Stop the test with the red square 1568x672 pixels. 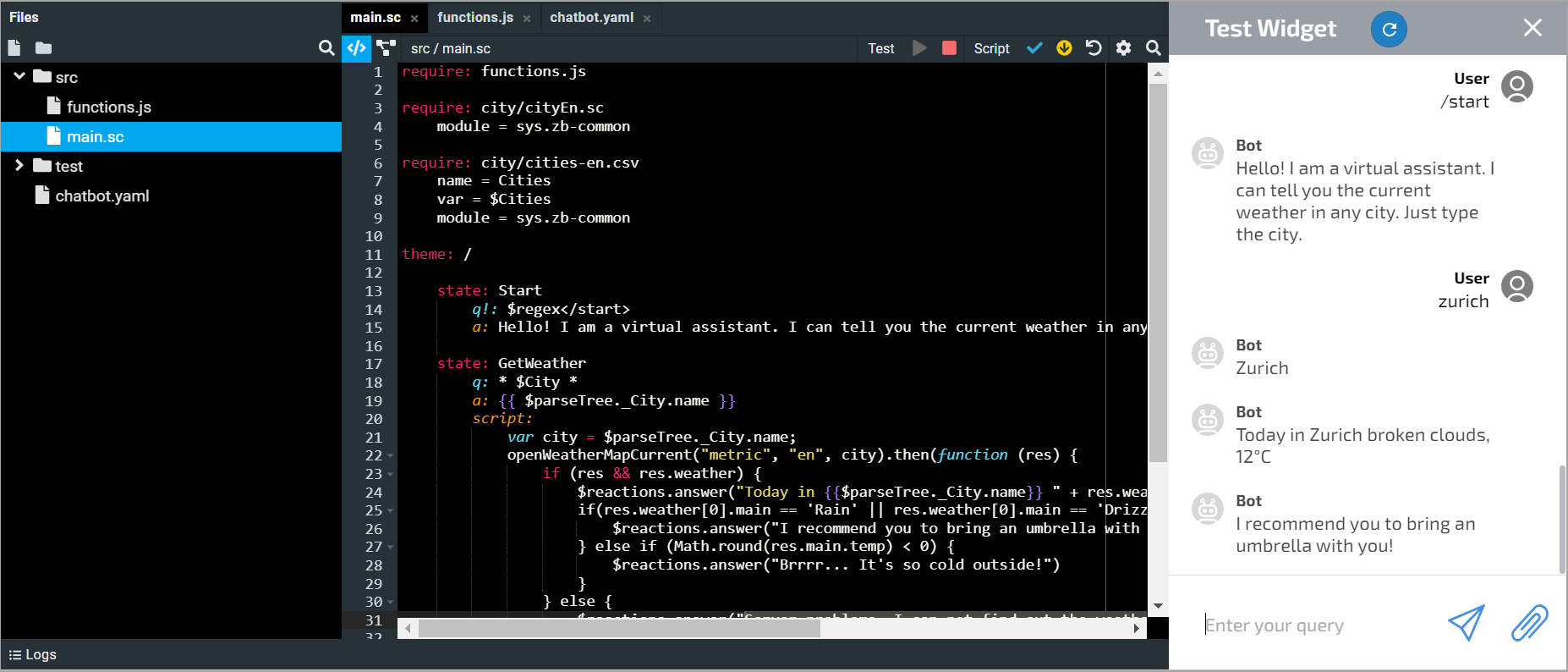[949, 48]
